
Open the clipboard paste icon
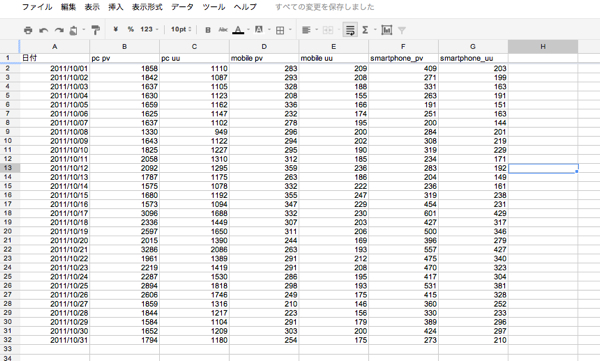coord(73,30)
